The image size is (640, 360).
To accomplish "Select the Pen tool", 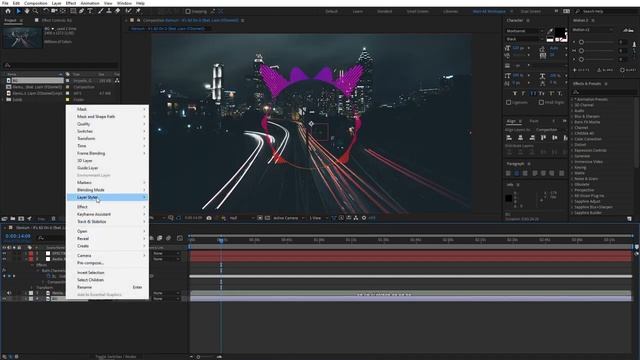I will click(x=81, y=11).
